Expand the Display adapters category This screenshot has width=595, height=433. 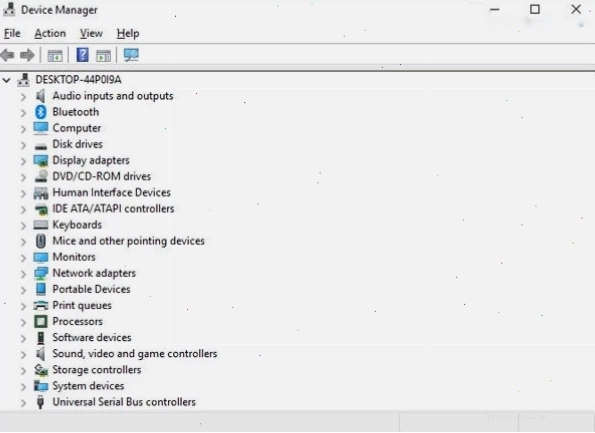[24, 161]
